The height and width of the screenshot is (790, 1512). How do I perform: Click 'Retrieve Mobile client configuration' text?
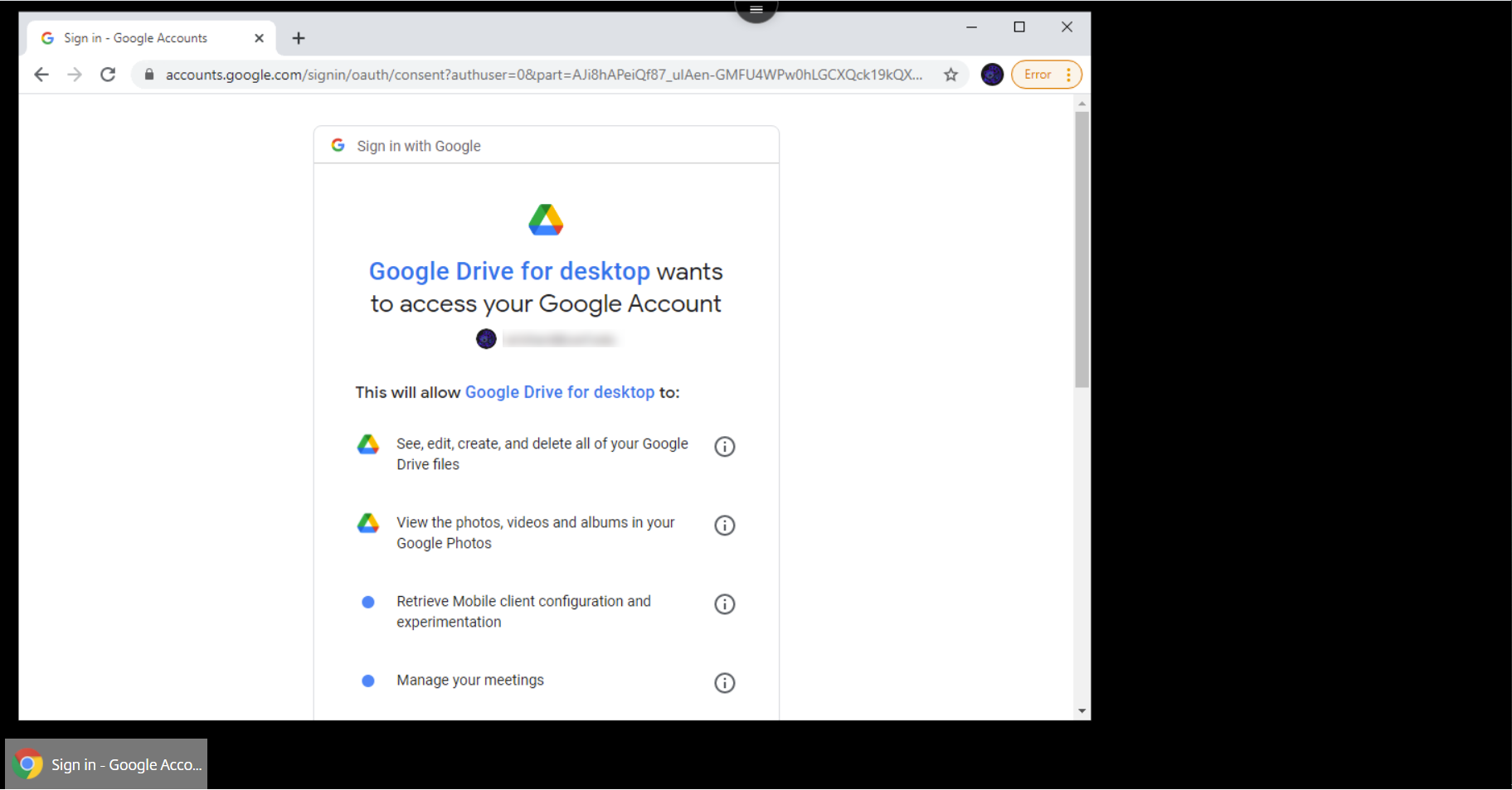click(x=524, y=611)
